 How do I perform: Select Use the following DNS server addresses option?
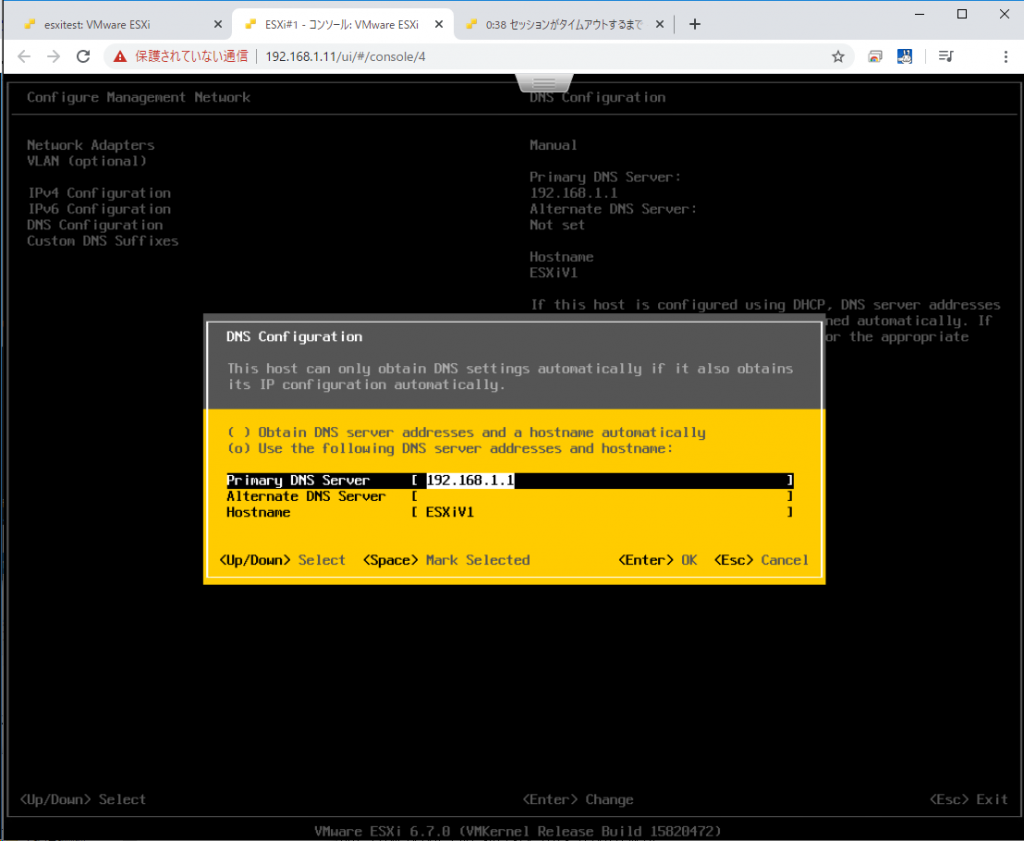(x=449, y=449)
